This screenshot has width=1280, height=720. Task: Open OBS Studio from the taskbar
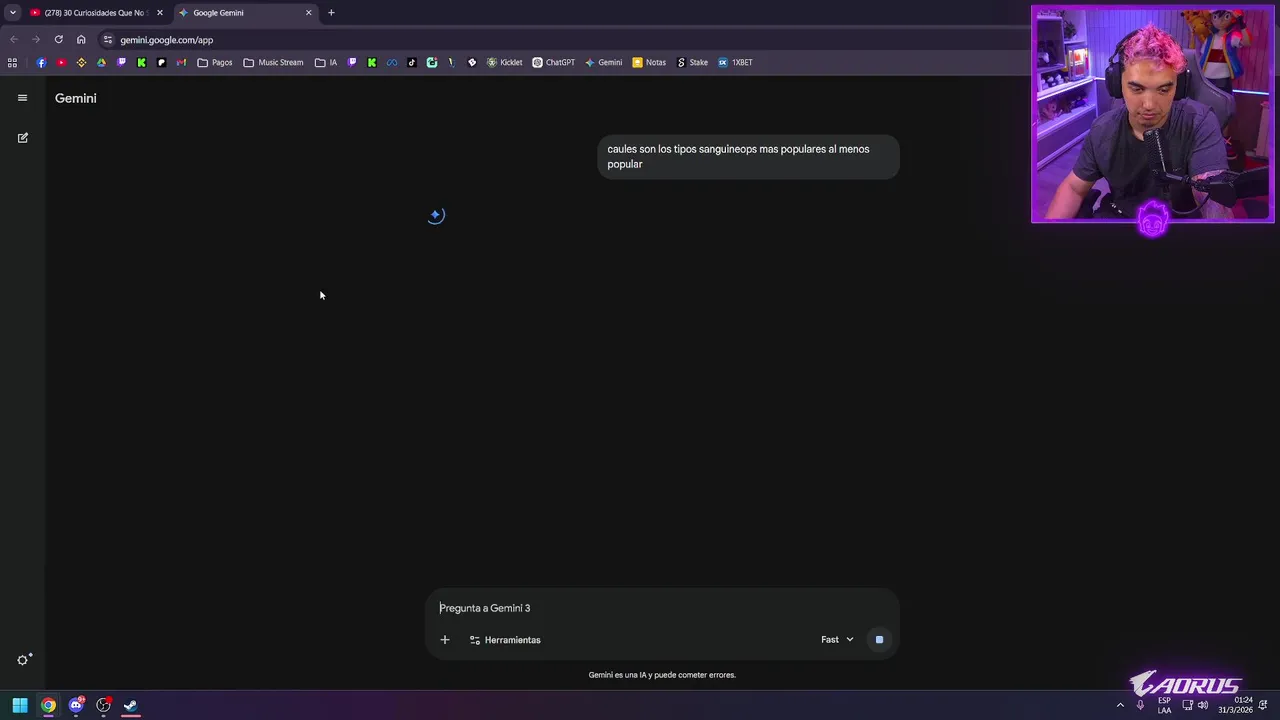pos(103,705)
